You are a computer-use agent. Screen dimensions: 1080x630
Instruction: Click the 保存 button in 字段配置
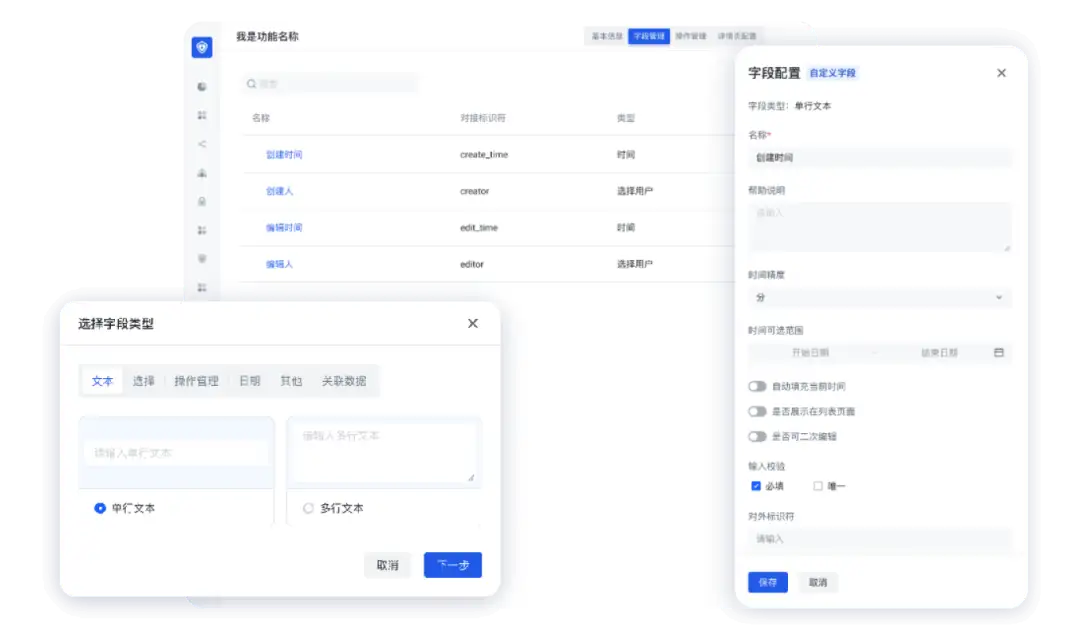(767, 582)
